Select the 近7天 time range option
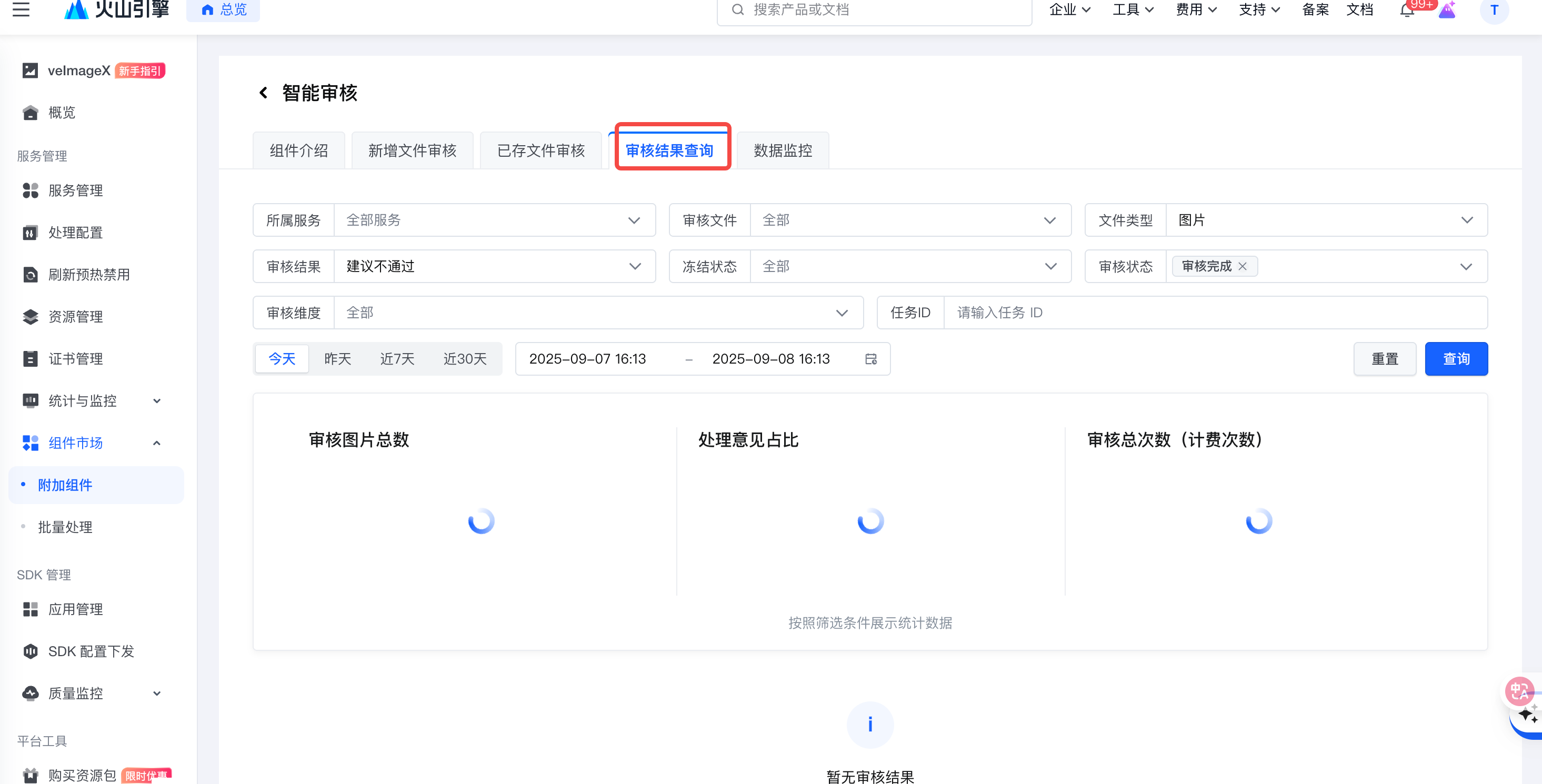 pyautogui.click(x=397, y=359)
